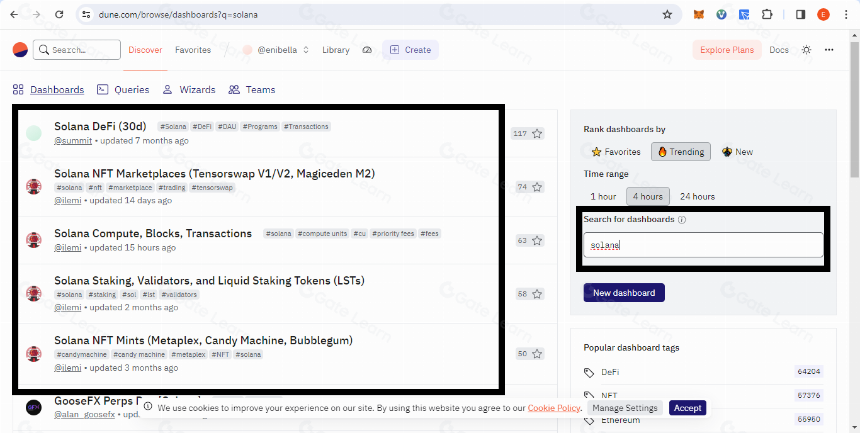Star the Solana NFT Marketplaces dashboard
The height and width of the screenshot is (433, 860).
[x=537, y=187]
